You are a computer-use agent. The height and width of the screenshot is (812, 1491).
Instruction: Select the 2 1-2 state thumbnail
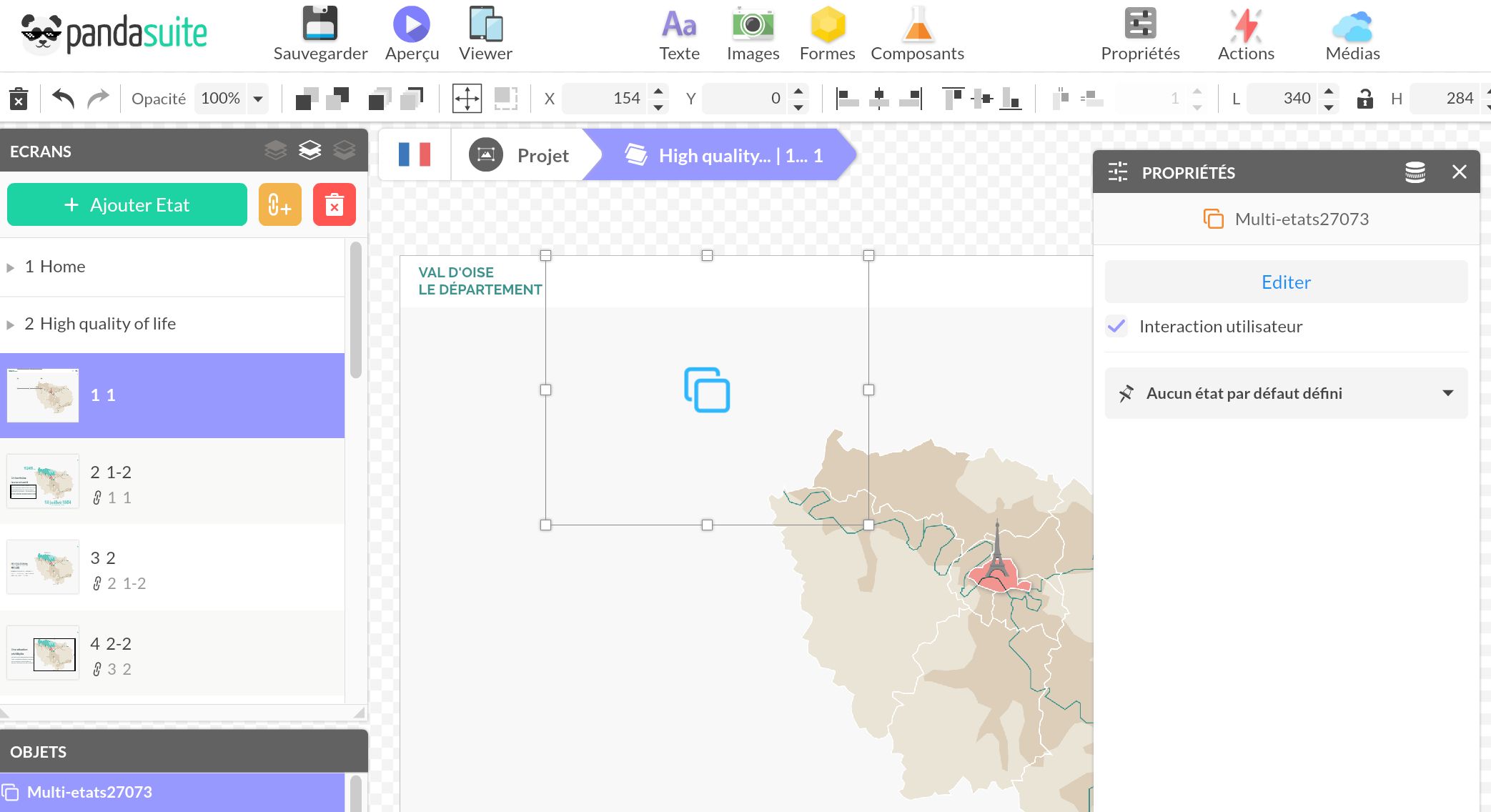coord(43,482)
